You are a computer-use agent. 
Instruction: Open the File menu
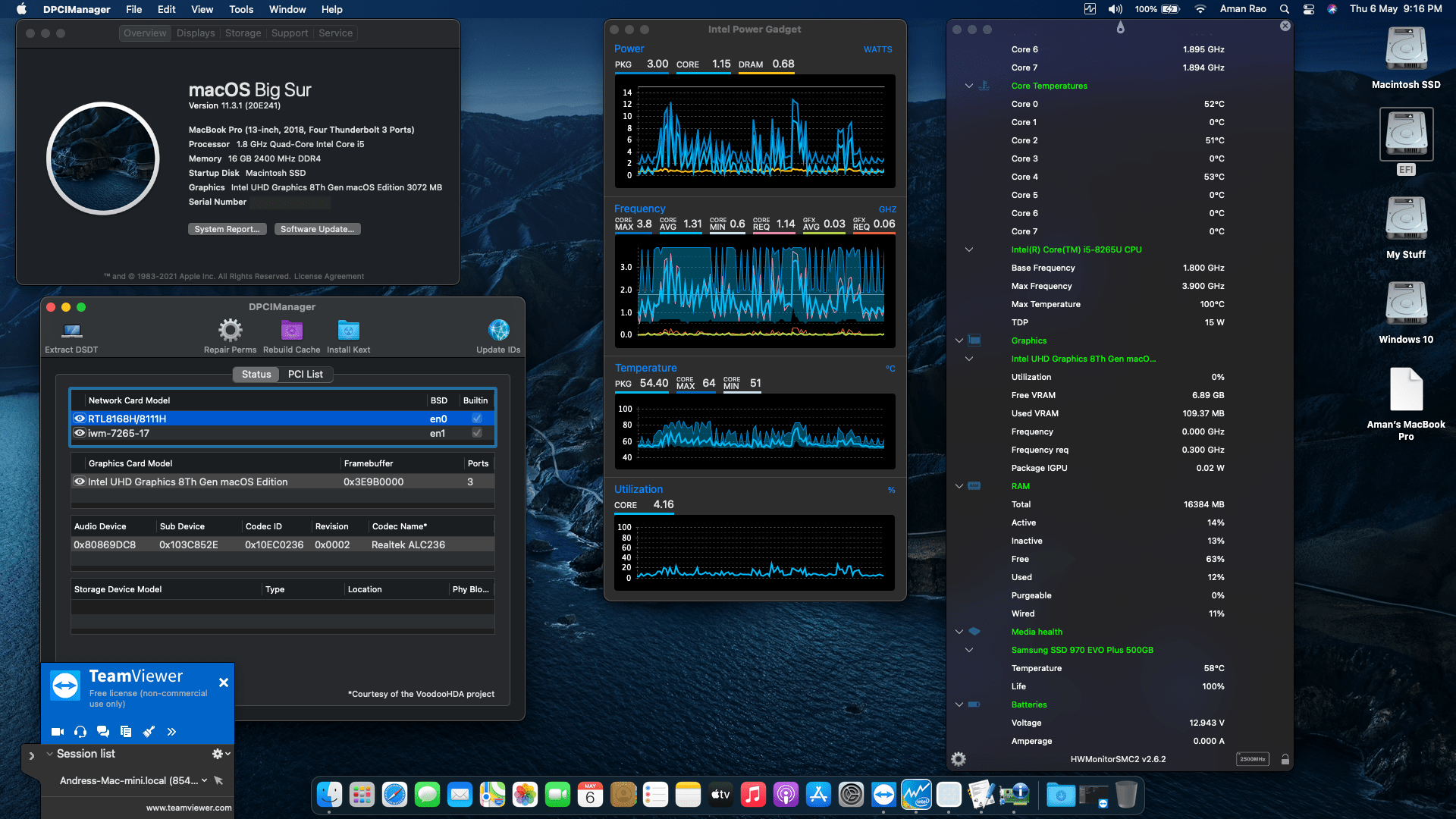(x=133, y=9)
